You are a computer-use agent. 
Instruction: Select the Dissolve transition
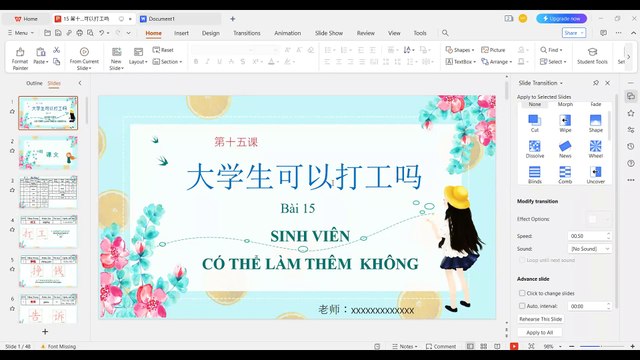pyautogui.click(x=534, y=149)
